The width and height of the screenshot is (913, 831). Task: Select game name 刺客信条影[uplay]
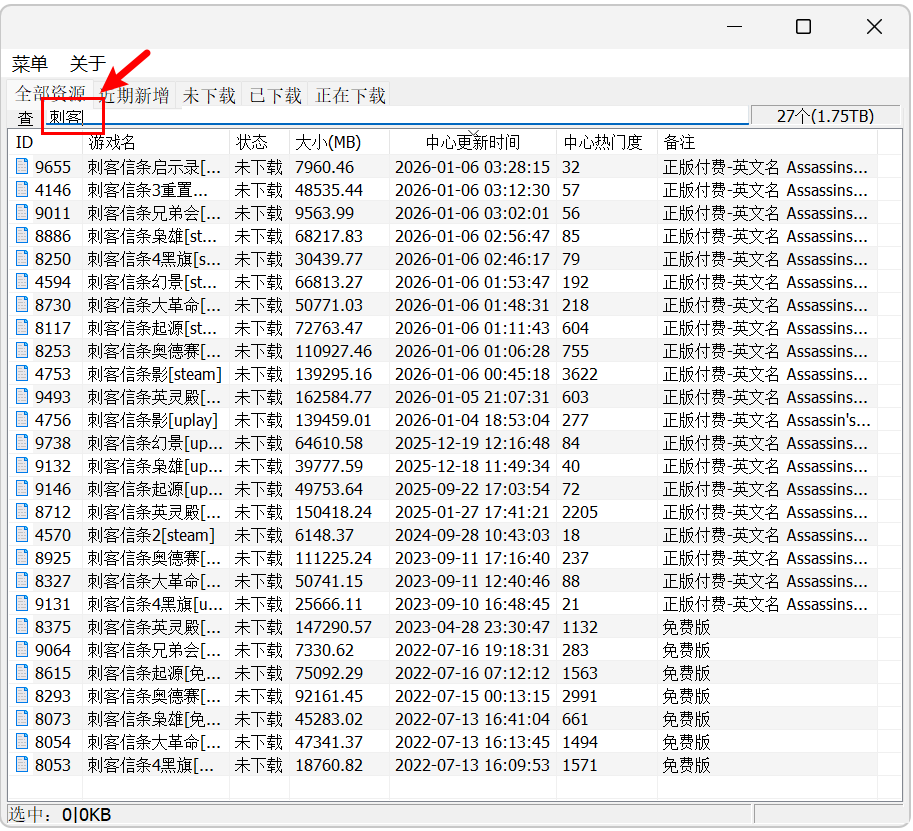(153, 420)
